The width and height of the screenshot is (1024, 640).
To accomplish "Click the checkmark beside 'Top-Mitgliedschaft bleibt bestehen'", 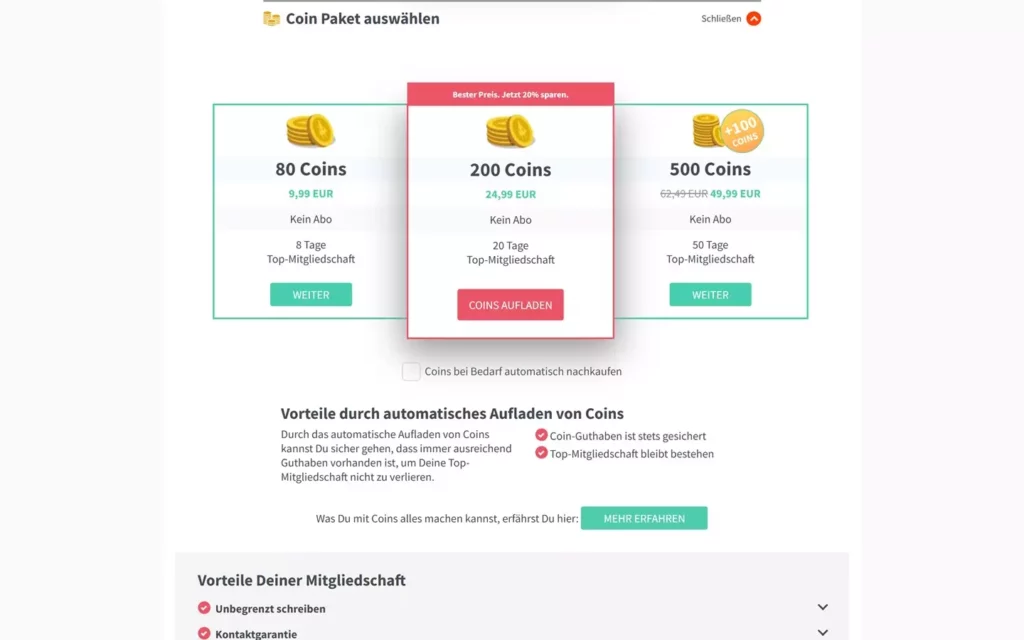I will (x=543, y=453).
